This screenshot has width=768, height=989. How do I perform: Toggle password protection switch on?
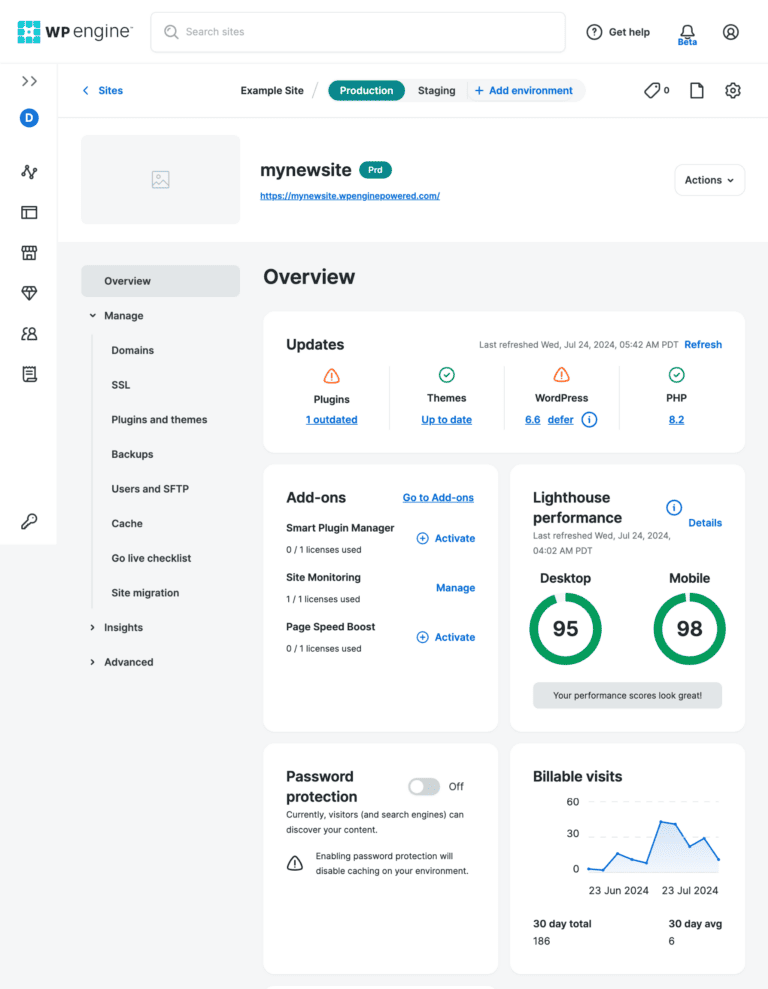[424, 787]
